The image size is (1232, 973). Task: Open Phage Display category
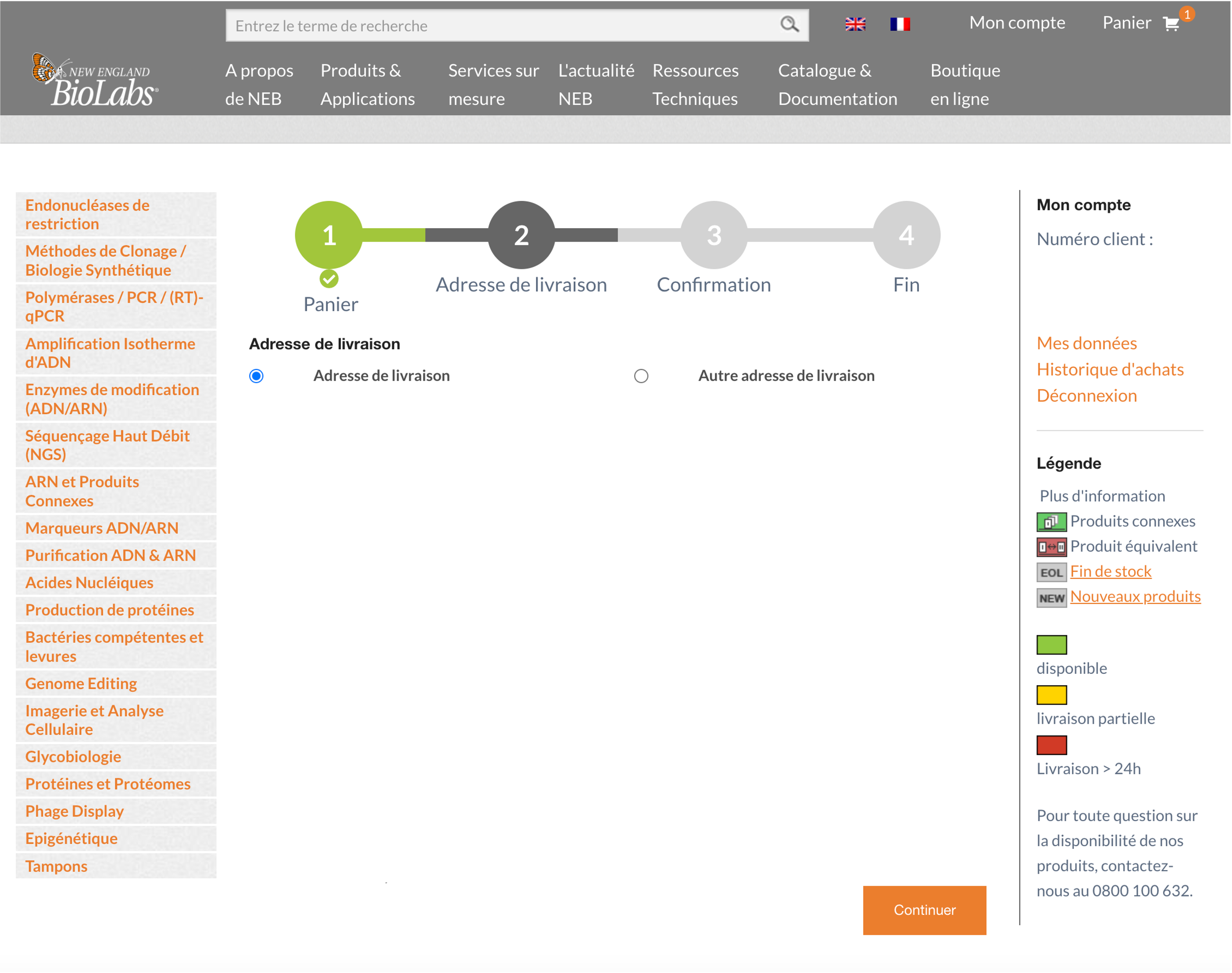coord(116,812)
